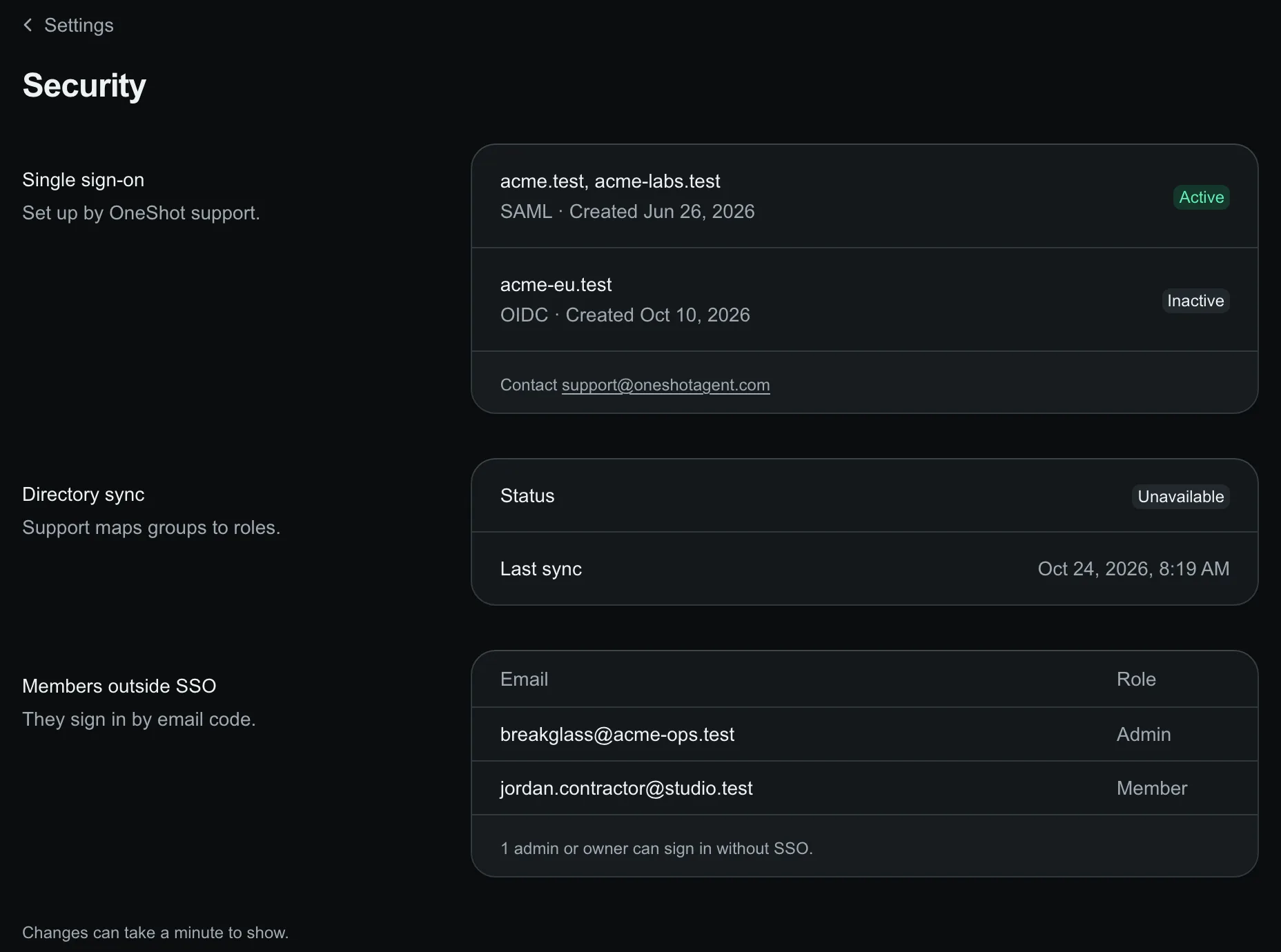Screen dimensions: 1281x952
Task: Click 'They sign in by email code.' text
Action: coord(139,720)
